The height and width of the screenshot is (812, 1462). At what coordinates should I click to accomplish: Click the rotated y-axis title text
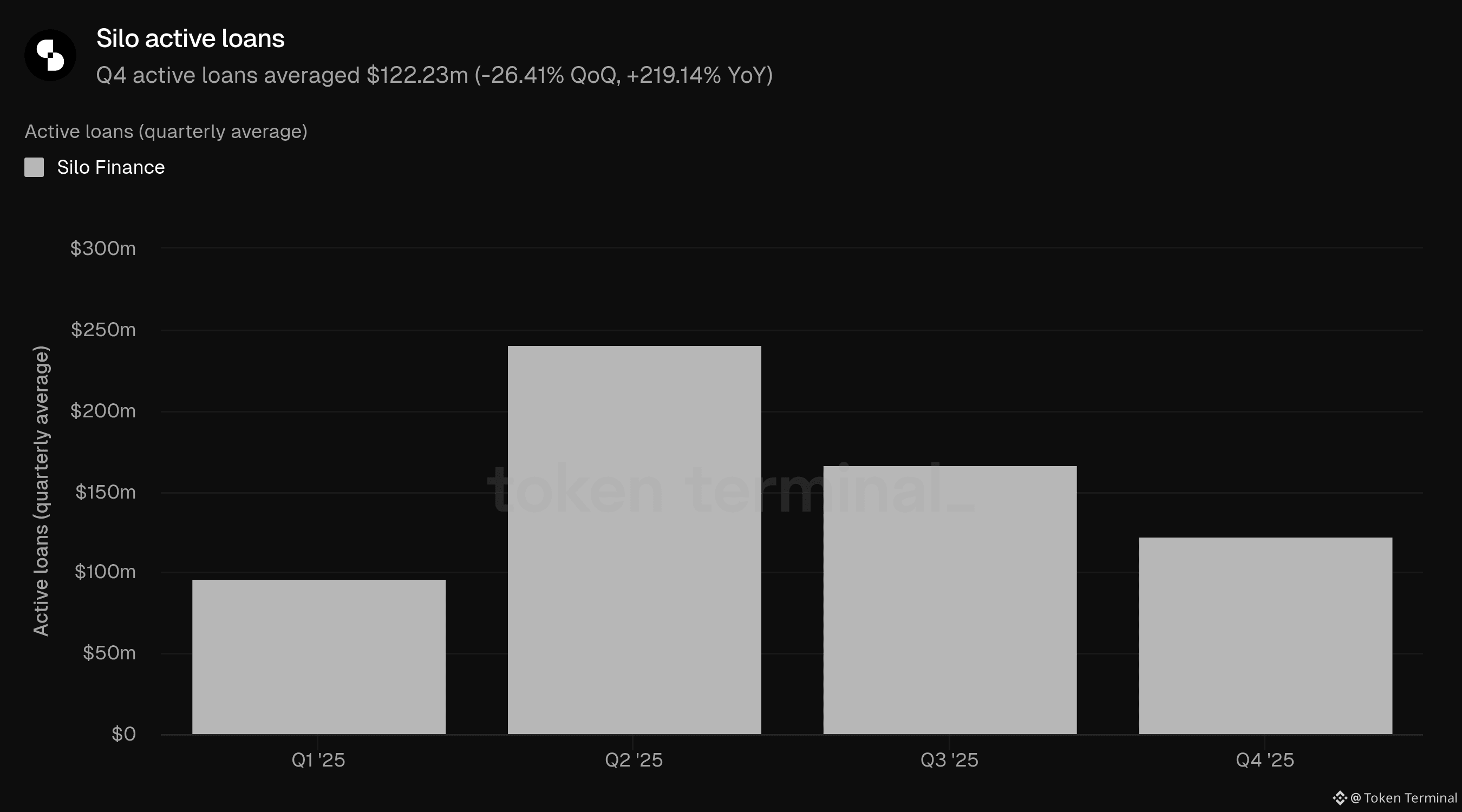coord(42,491)
